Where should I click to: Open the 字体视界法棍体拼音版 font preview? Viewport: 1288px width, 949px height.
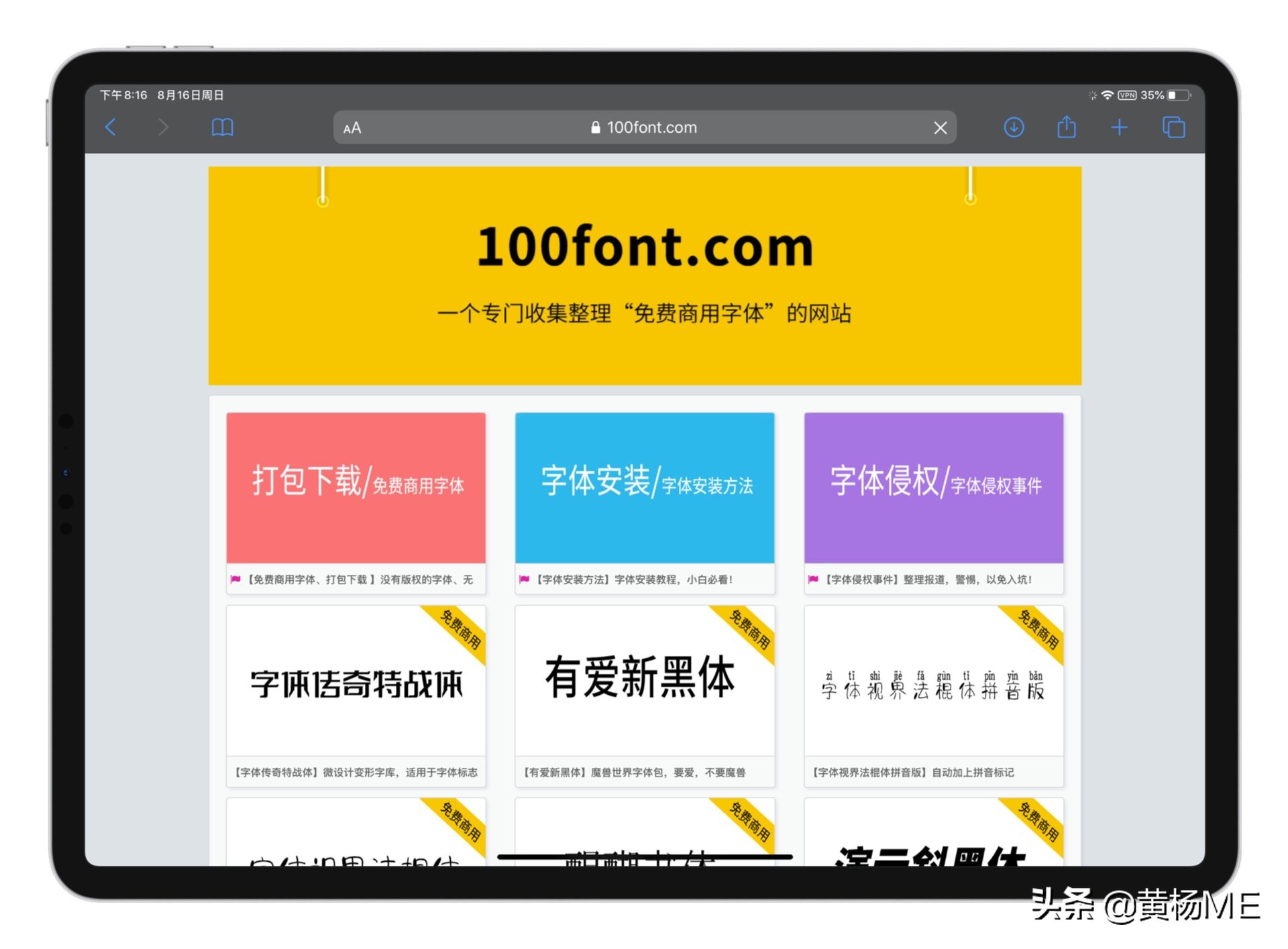click(933, 684)
